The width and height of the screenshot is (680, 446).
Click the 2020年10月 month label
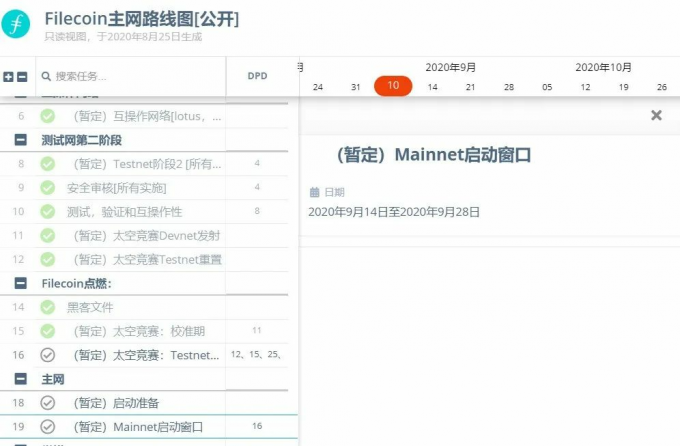pos(603,67)
